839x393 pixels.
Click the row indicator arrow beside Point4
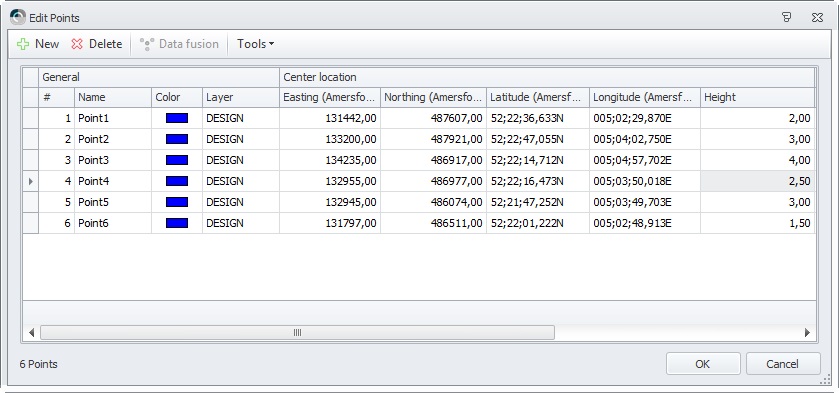click(30, 182)
